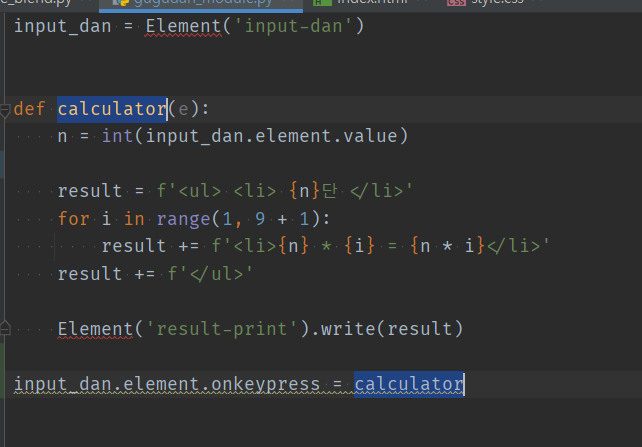
Task: Click highlighted calculator on the last line
Action: 409,384
